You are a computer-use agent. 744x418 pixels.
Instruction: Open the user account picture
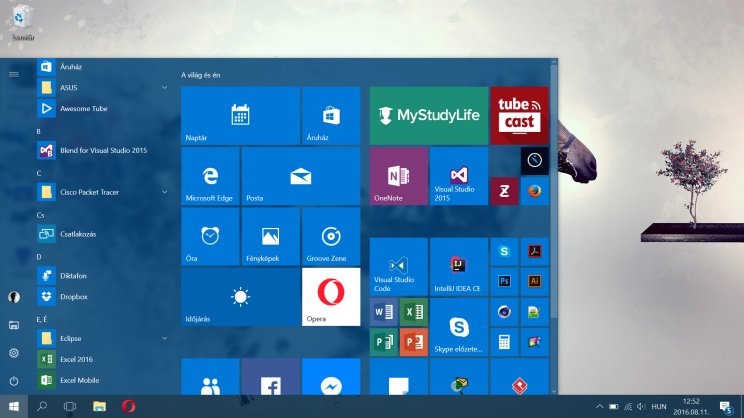[x=14, y=297]
